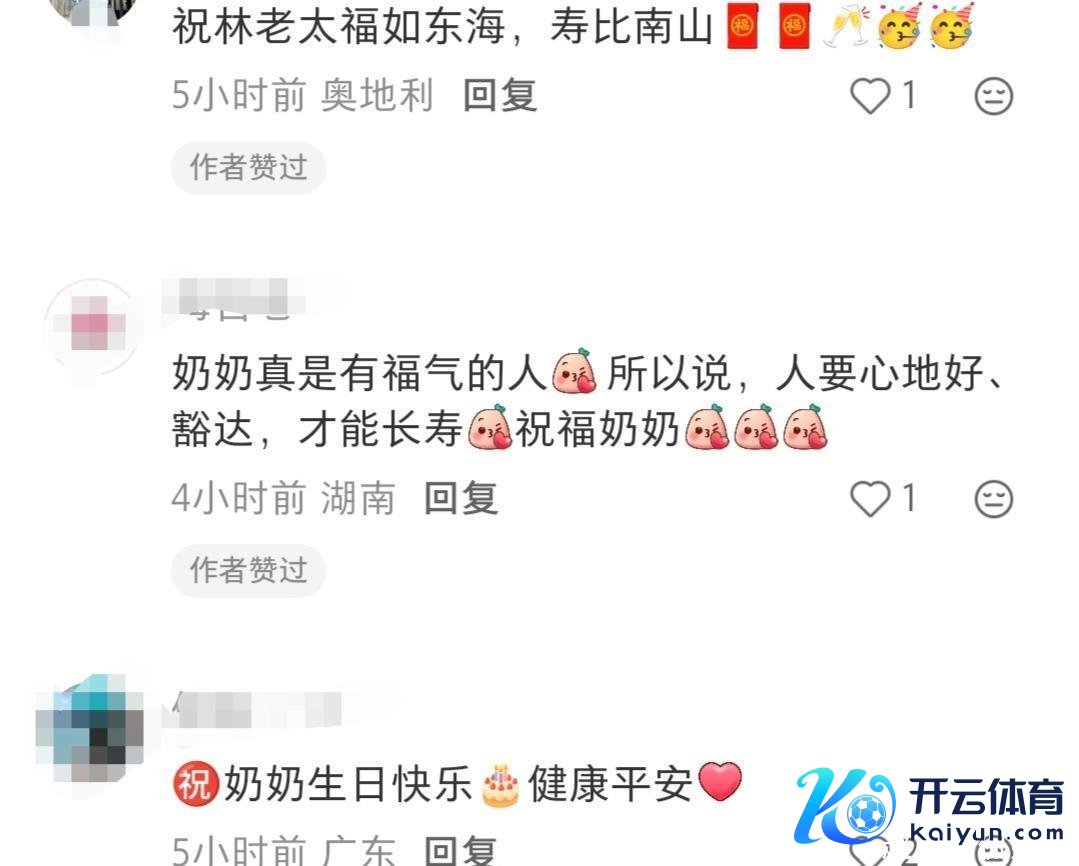Viewport: 1079px width, 866px height.
Task: Click the red heart emoji after 健康平安
Action: click(x=720, y=782)
